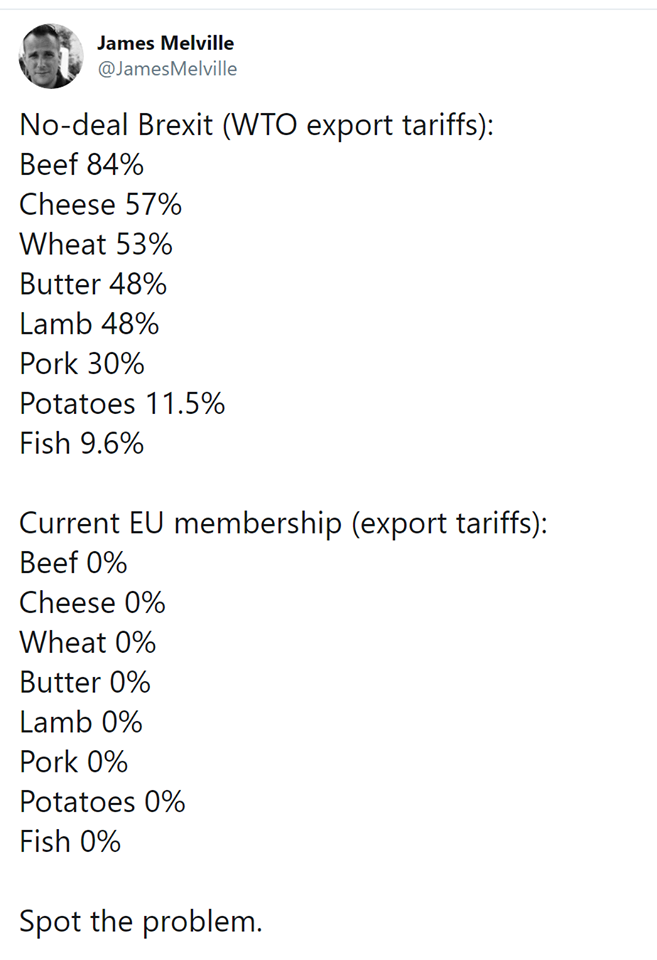This screenshot has width=657, height=960.
Task: Click the Fish 0% line
Action: (70, 841)
